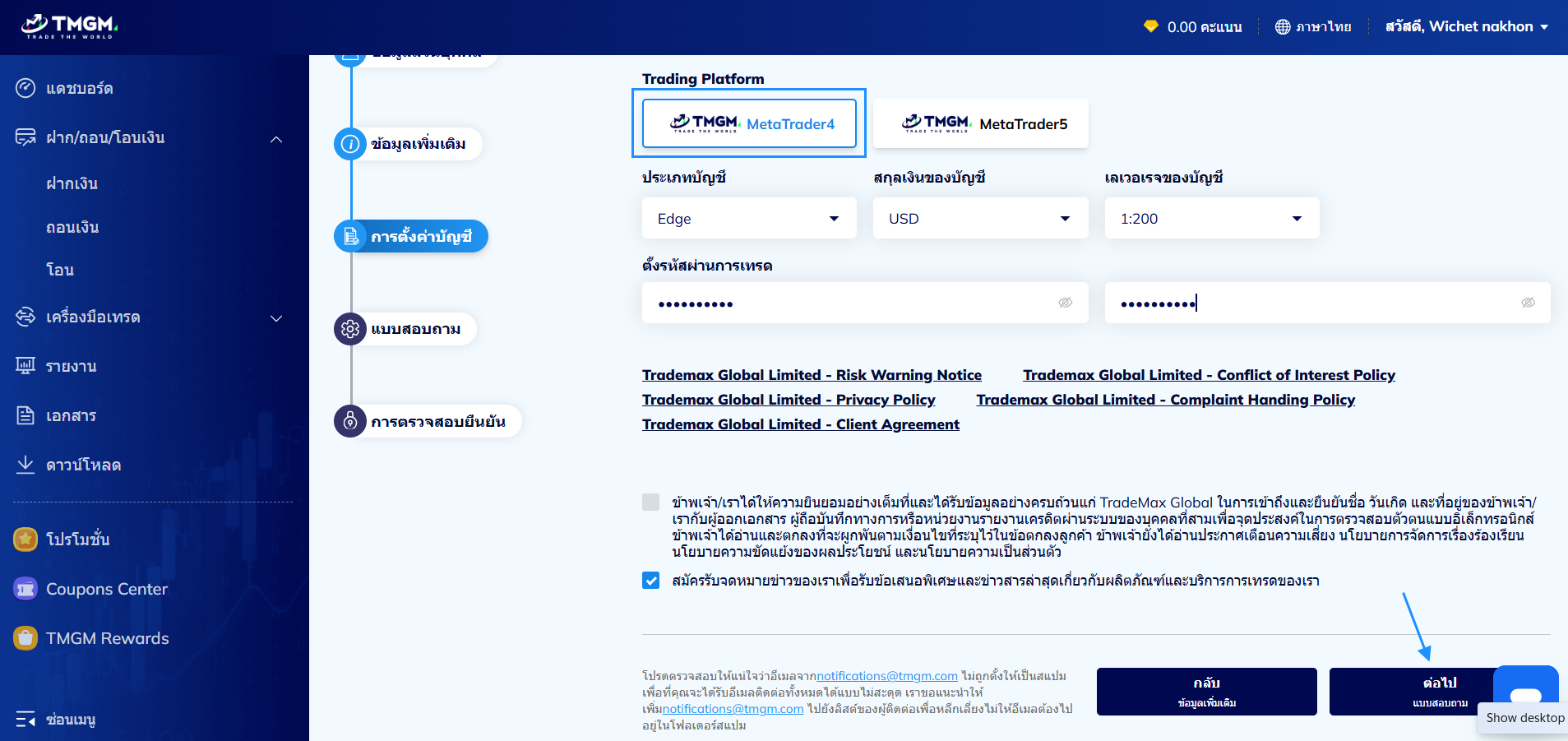The height and width of the screenshot is (741, 1568).
Task: Open the dashboard gauge icon
Action: pyautogui.click(x=25, y=88)
